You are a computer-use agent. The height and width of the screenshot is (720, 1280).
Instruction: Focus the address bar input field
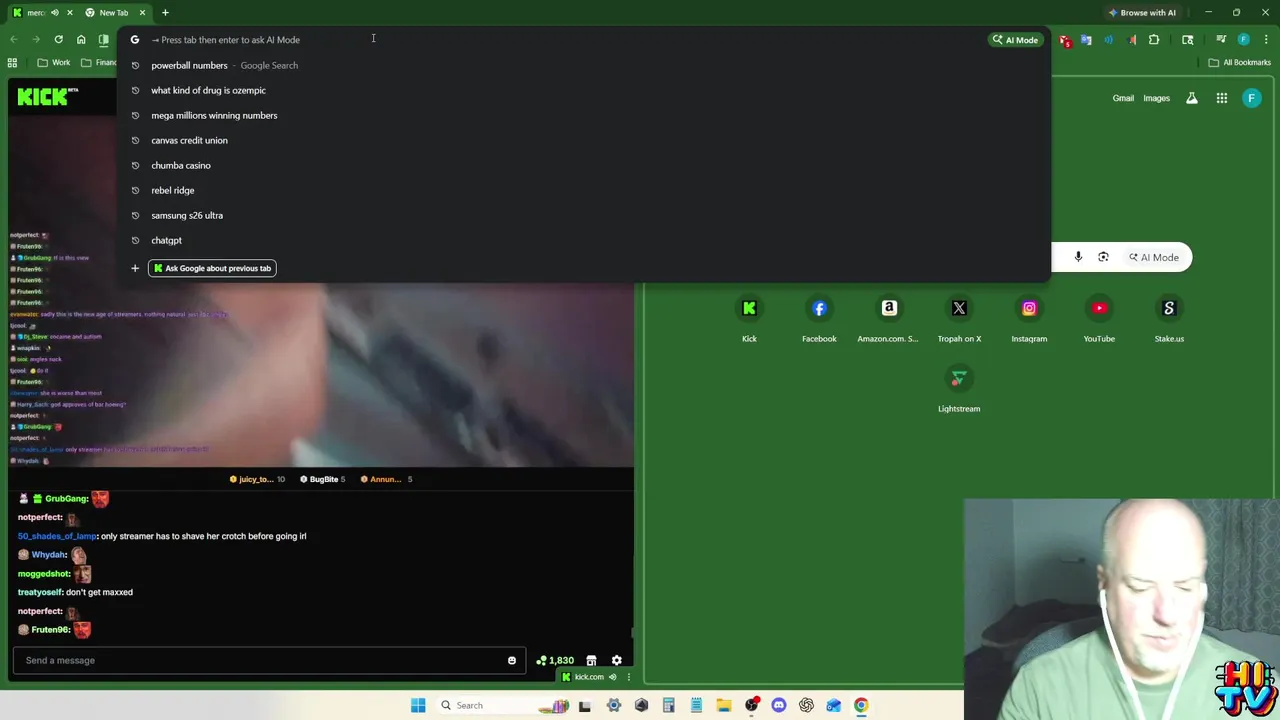click(x=565, y=40)
